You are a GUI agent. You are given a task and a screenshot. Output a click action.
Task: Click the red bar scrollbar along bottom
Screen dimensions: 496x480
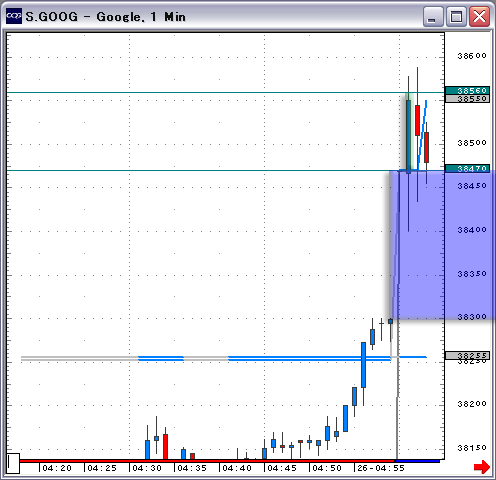(207, 461)
